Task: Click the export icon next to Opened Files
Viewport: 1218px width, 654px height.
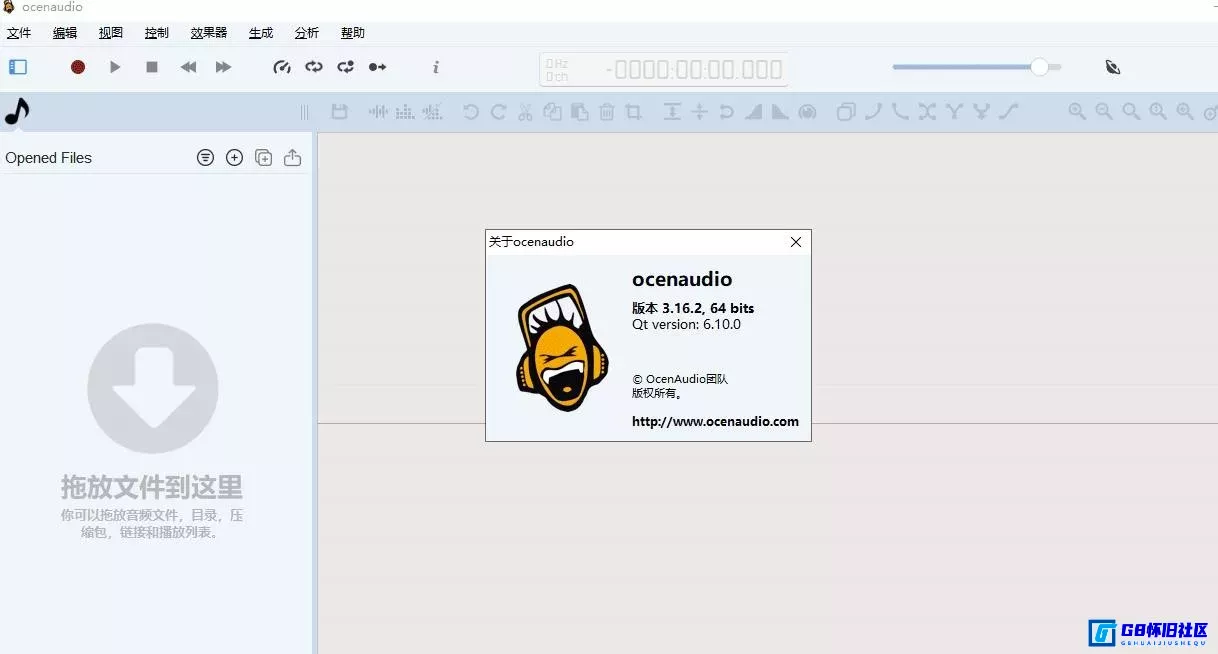Action: point(292,157)
